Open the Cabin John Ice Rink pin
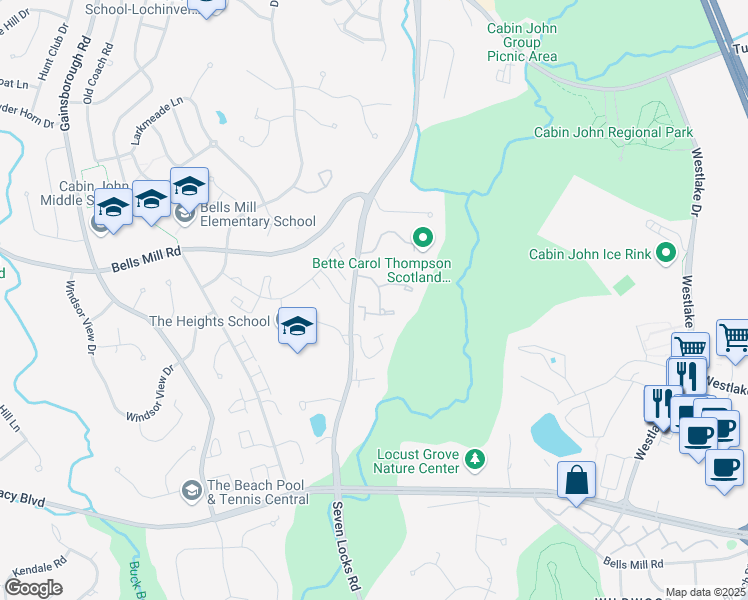The width and height of the screenshot is (748, 600). tap(666, 253)
